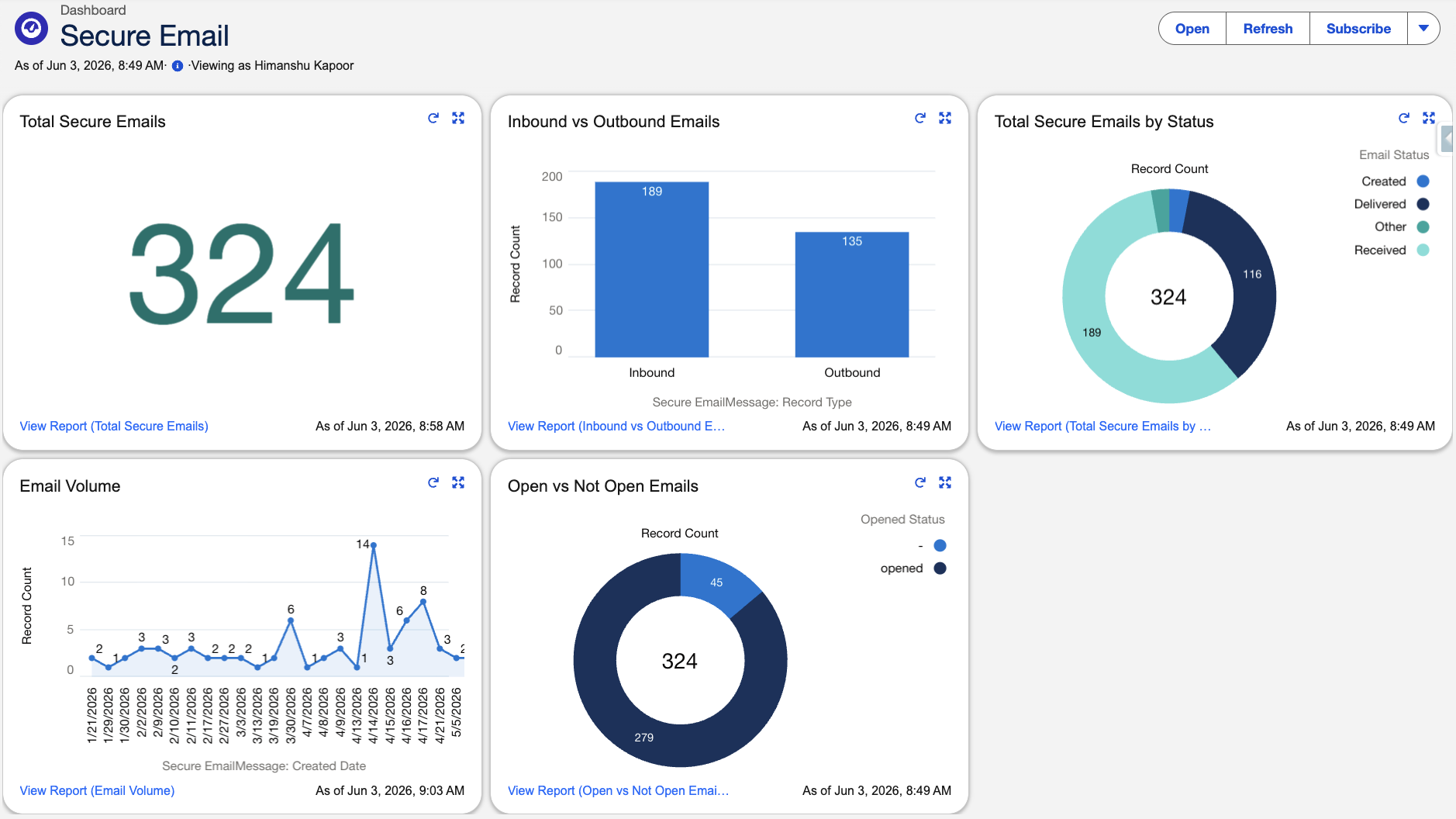Expand the collapsed side panel handle at right edge

point(1447,140)
